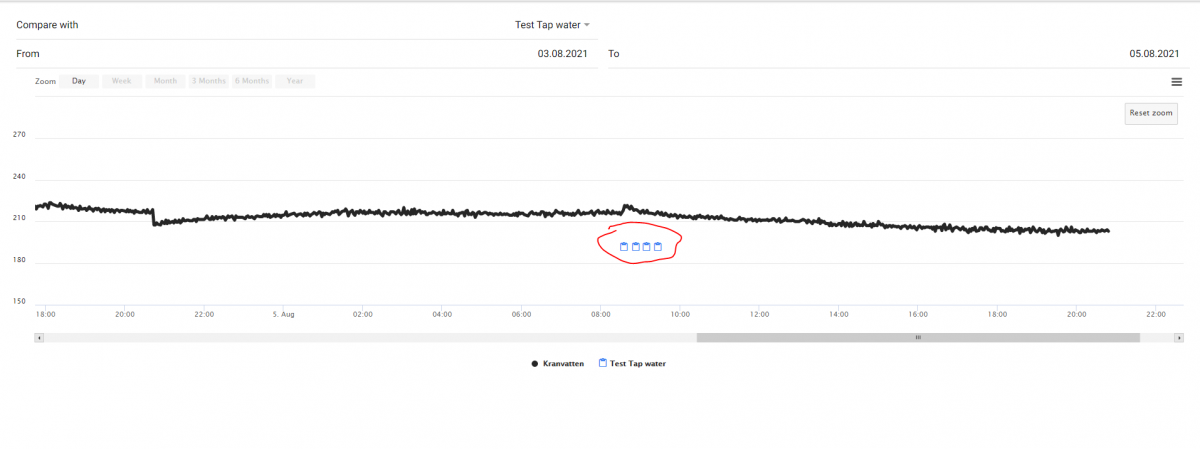Toggle the Kranvatten series in the legend
1200x449 pixels.
click(x=558, y=363)
